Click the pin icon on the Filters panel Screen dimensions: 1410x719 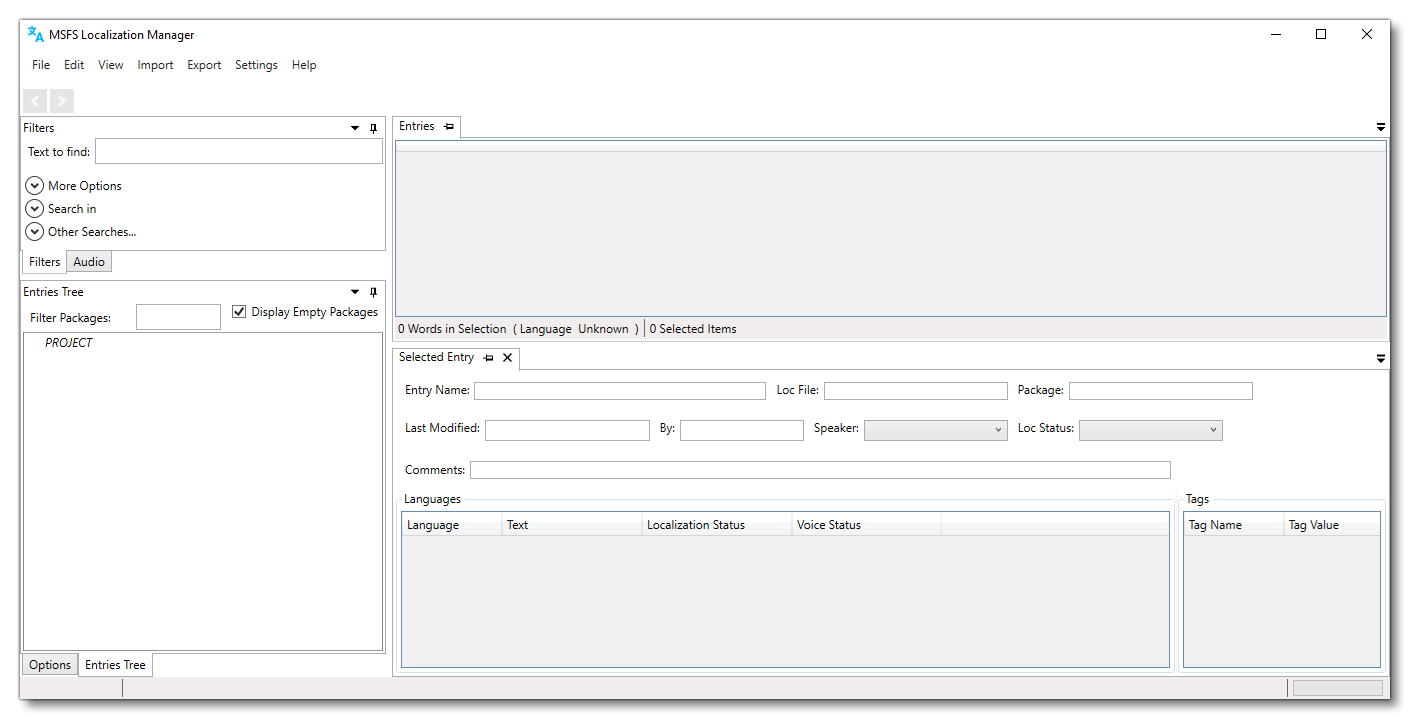(x=372, y=127)
